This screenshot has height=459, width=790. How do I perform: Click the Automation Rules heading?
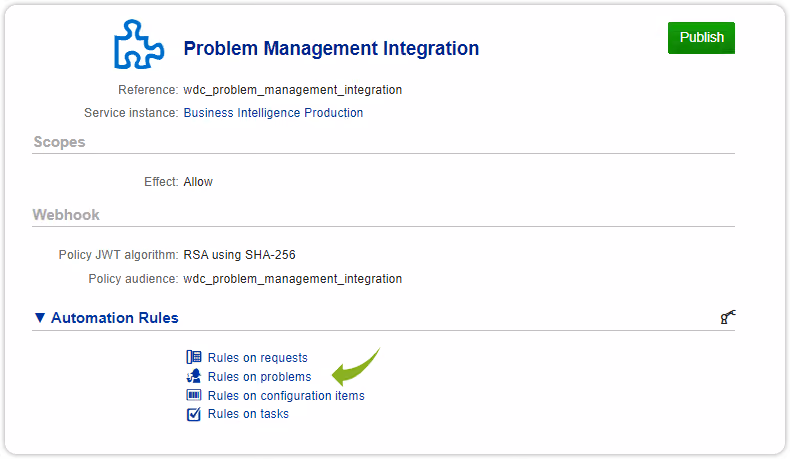click(115, 318)
